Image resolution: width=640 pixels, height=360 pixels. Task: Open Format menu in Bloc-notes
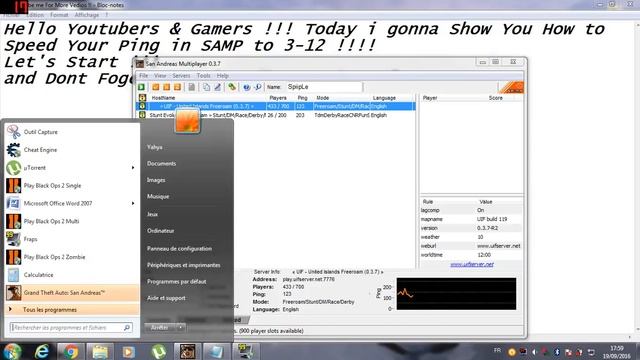click(59, 15)
